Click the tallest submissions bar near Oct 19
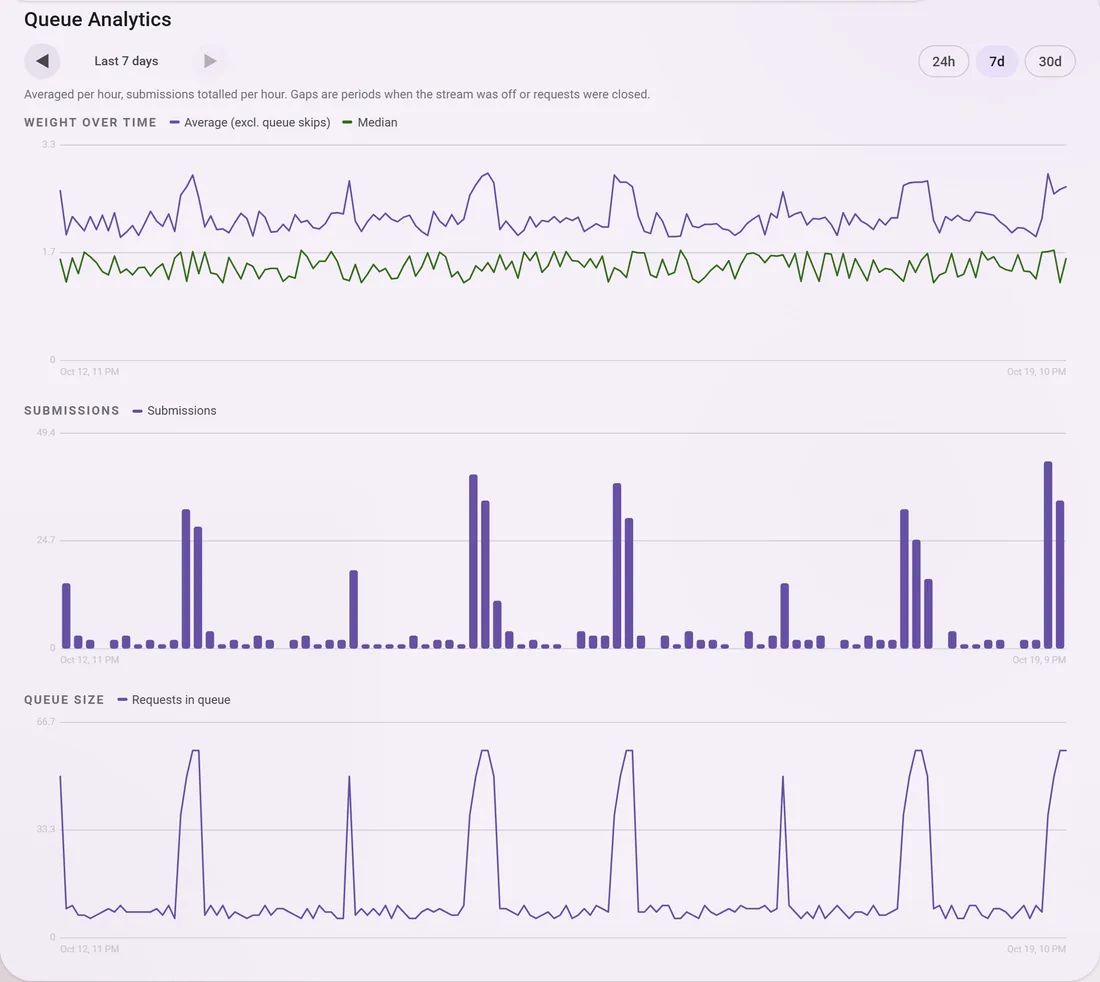Viewport: 1100px width, 982px height. click(x=1048, y=555)
